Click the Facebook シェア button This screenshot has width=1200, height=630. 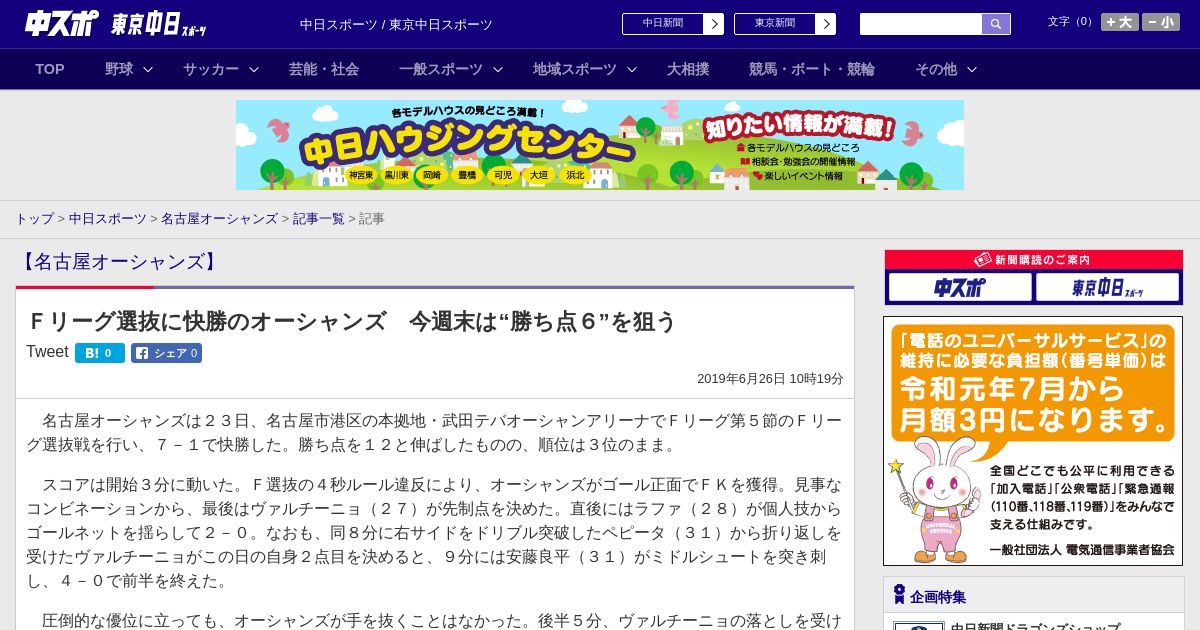(166, 353)
